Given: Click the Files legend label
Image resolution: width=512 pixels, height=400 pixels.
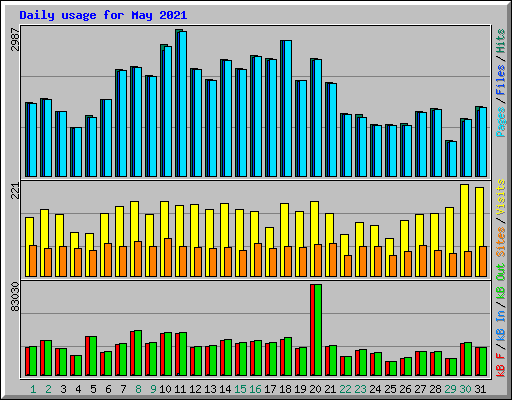Looking at the screenshot, I should point(501,80).
